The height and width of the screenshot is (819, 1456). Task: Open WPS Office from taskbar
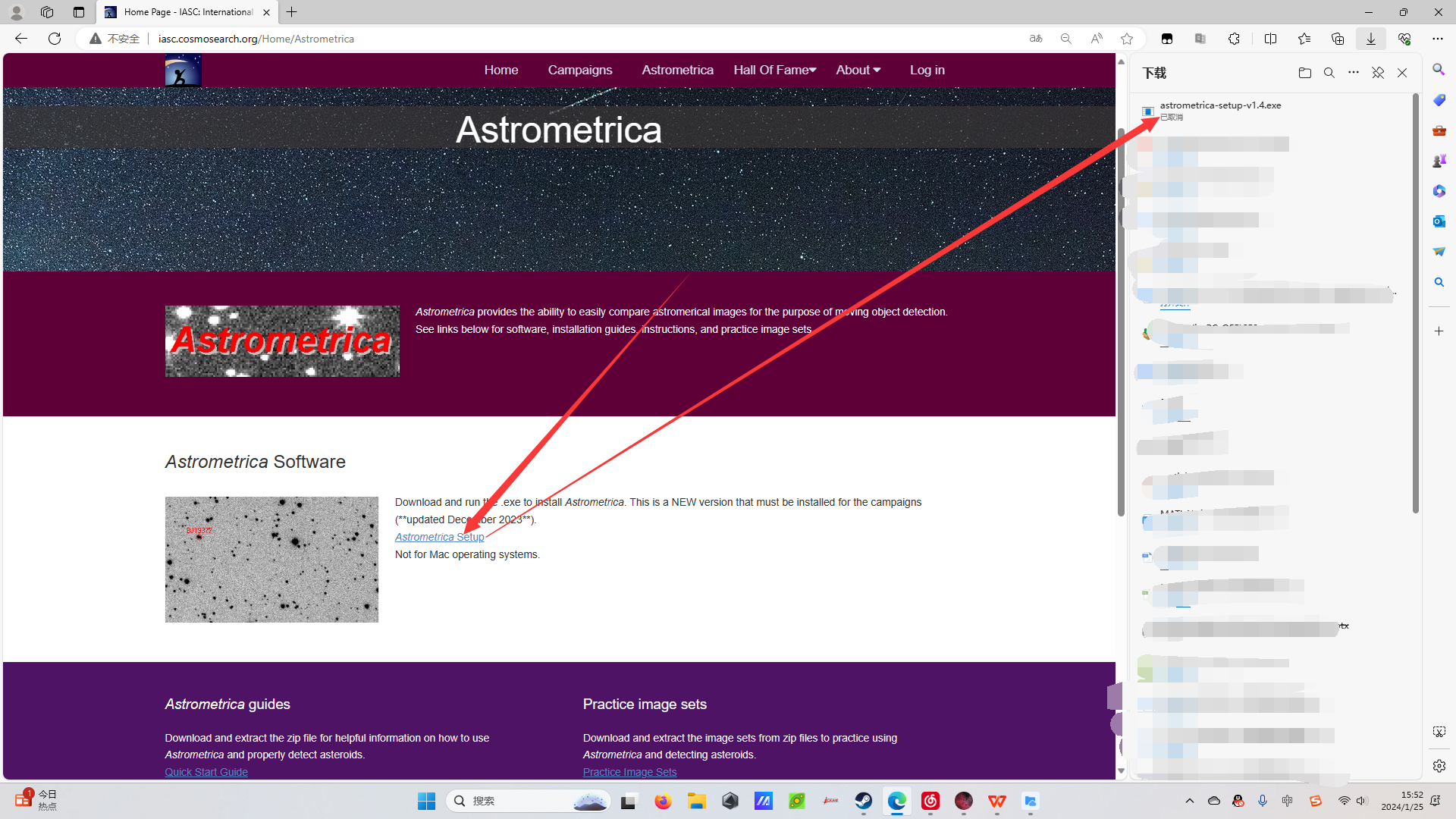[997, 801]
